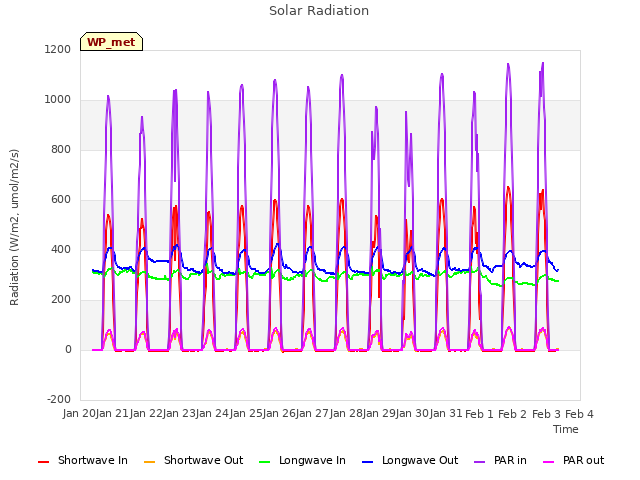Click the -200 y-axis tick label
Viewport: 640px width, 480px height.
pos(59,399)
